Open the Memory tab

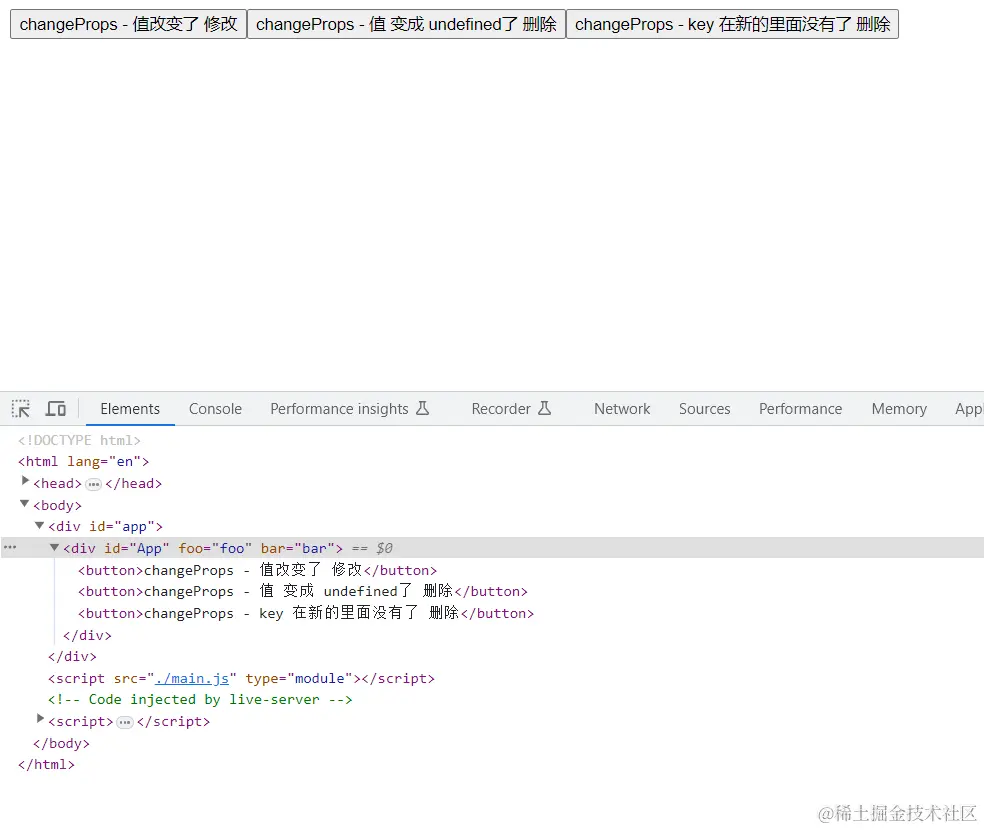[x=899, y=409]
